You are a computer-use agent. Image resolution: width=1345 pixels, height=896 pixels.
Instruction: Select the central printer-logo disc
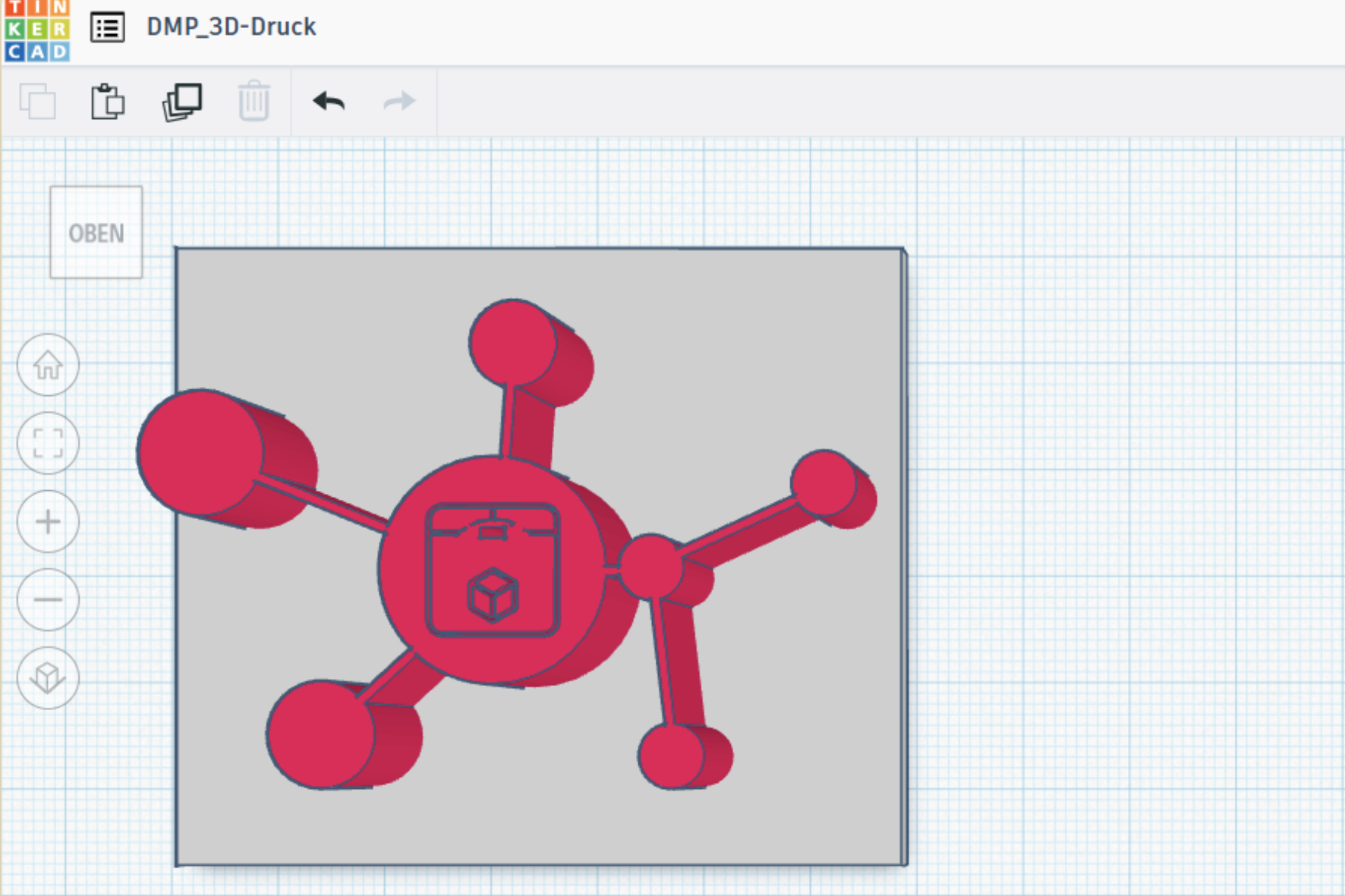click(493, 569)
